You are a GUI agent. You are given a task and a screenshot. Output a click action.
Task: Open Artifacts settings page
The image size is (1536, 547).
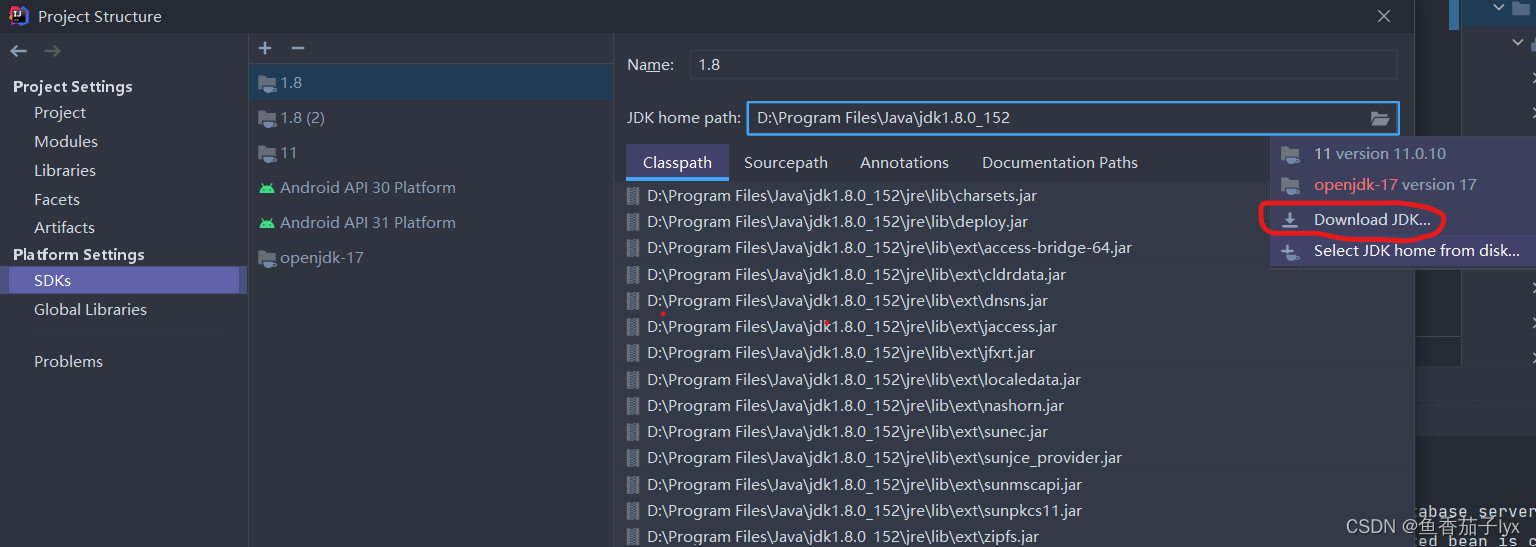click(64, 228)
